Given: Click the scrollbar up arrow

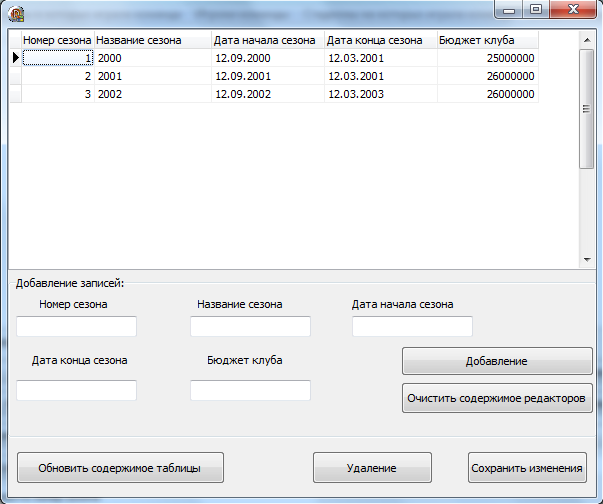Looking at the screenshot, I should (587, 40).
